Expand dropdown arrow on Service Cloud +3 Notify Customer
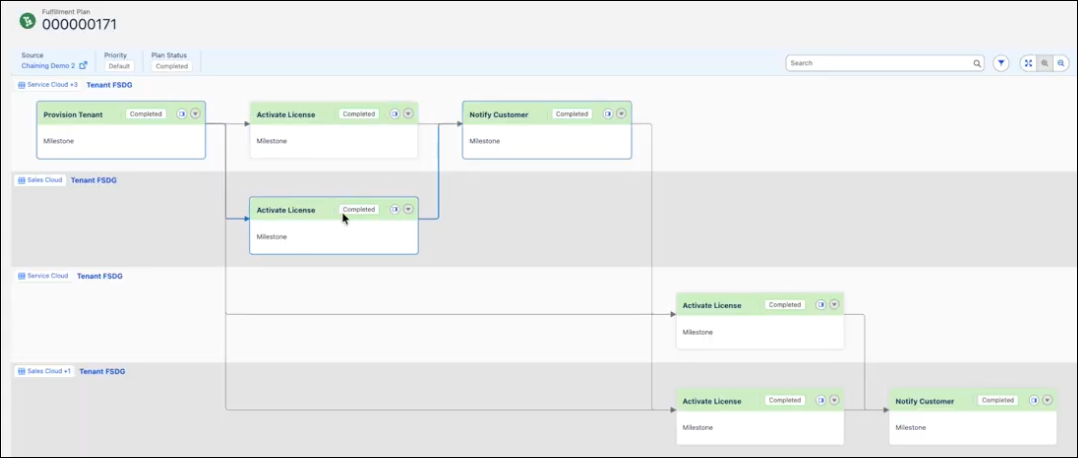 pos(622,114)
